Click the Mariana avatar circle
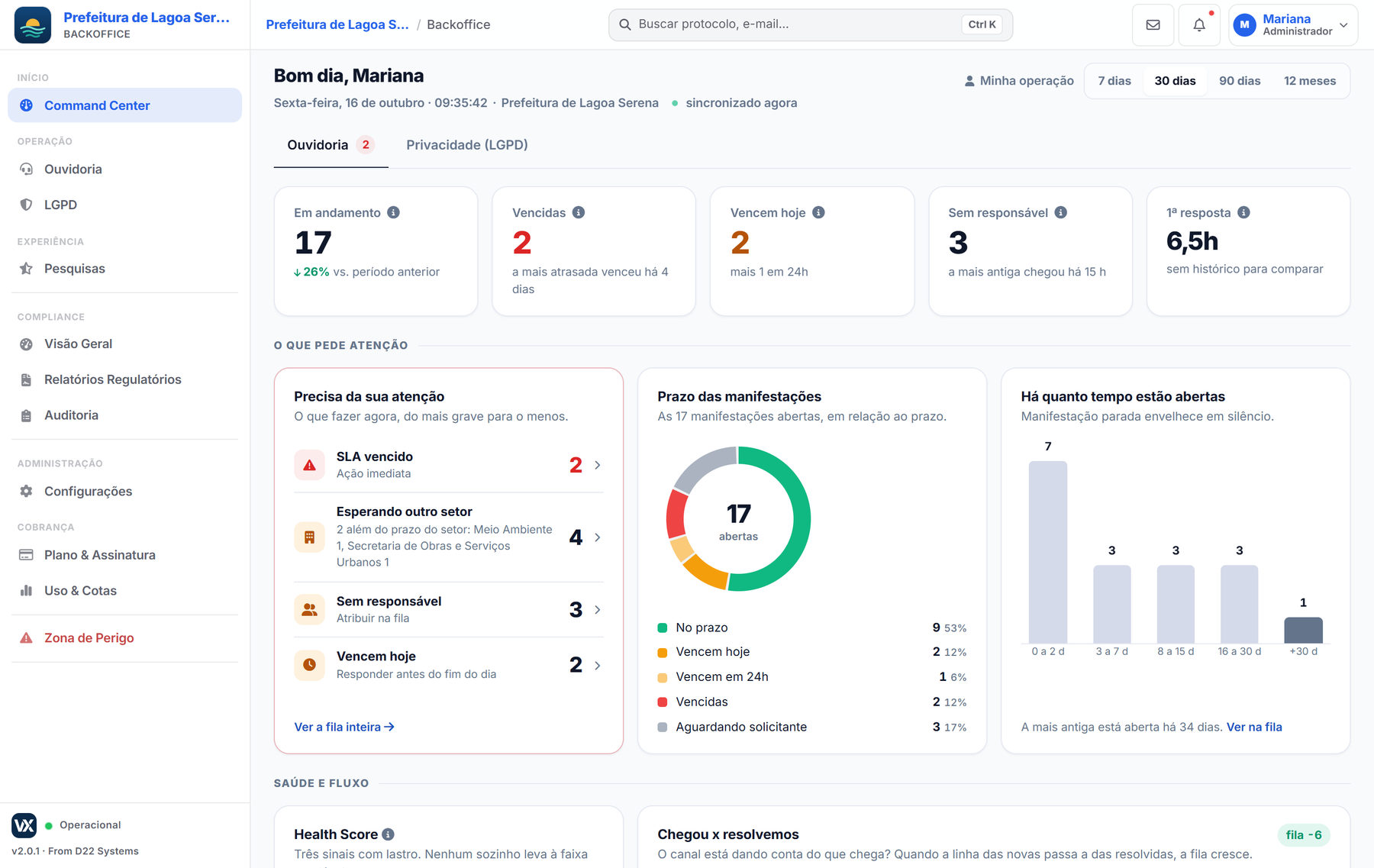This screenshot has height=868, width=1374. point(1244,25)
